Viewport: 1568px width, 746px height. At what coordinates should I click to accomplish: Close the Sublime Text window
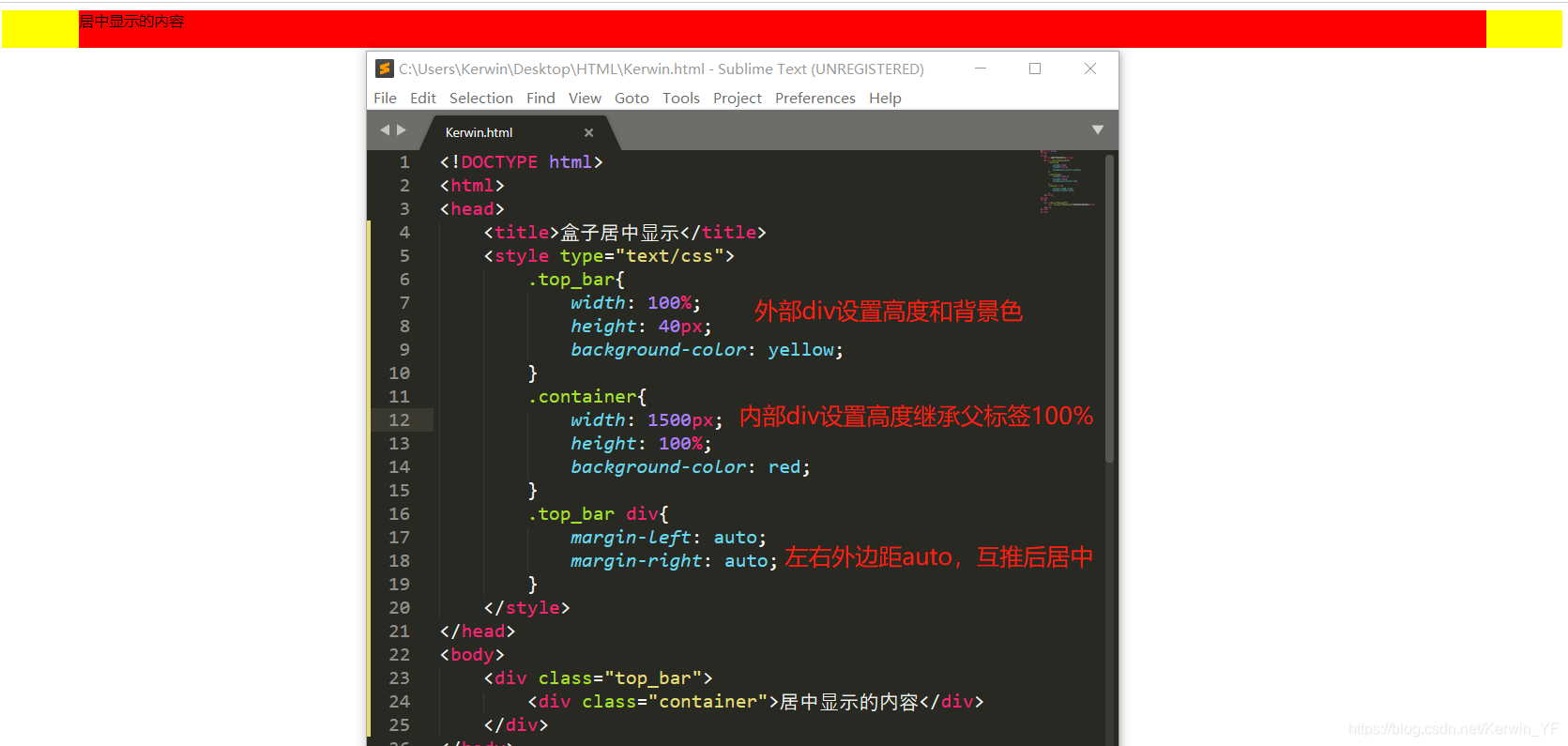[x=1090, y=69]
